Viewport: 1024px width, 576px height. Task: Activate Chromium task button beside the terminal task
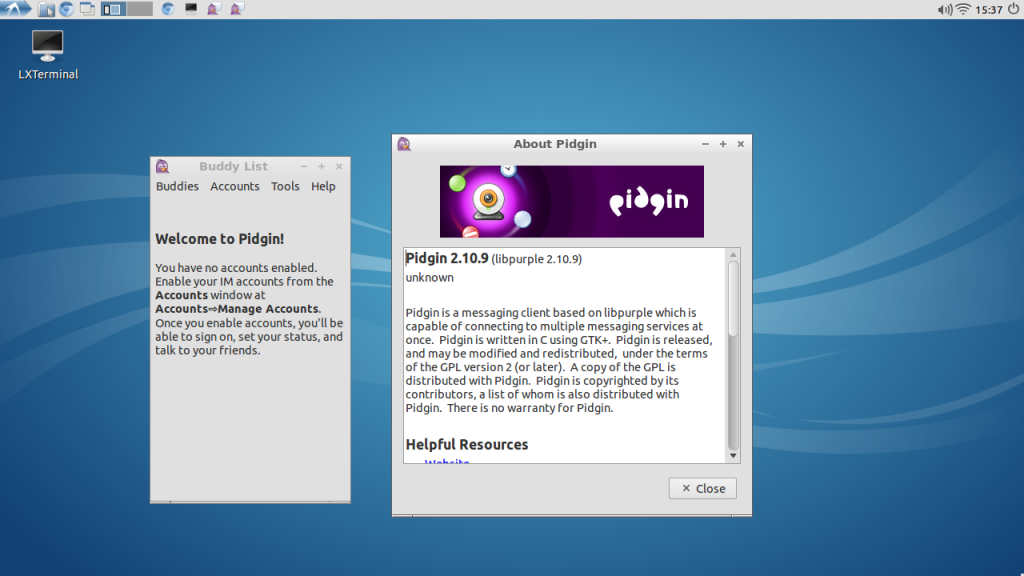[168, 9]
